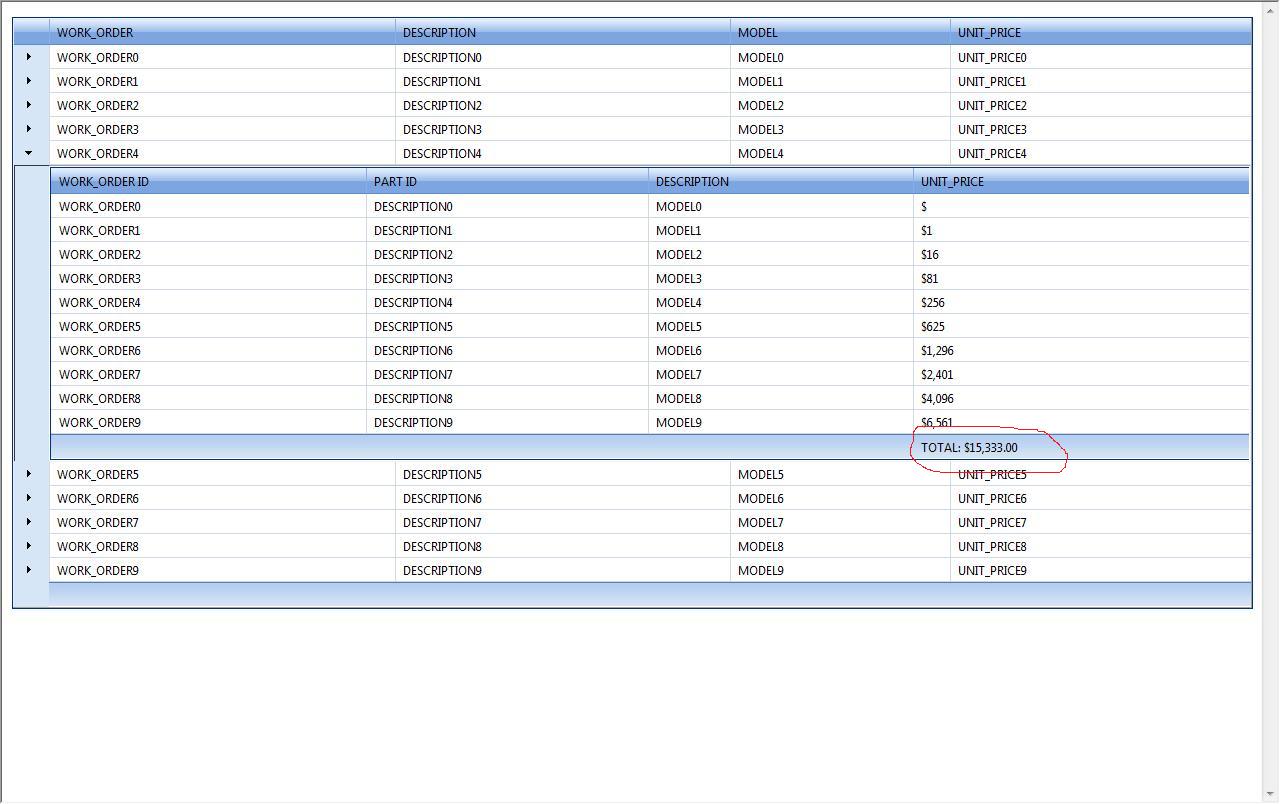Select cell UNIT_PRICE9
Viewport: 1280px width, 804px height.
(x=1101, y=570)
